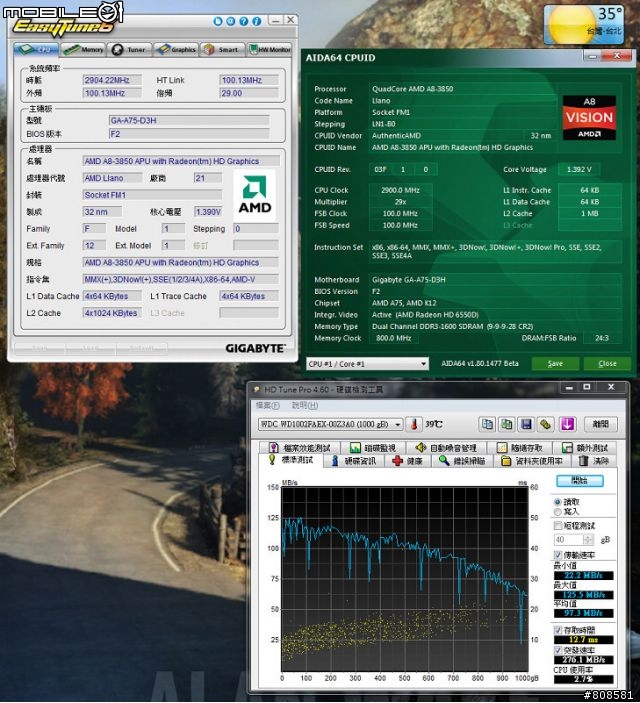Click the 40 gB stepper arrows in HD Tune
Image resolution: width=640 pixels, height=703 pixels.
tap(588, 539)
